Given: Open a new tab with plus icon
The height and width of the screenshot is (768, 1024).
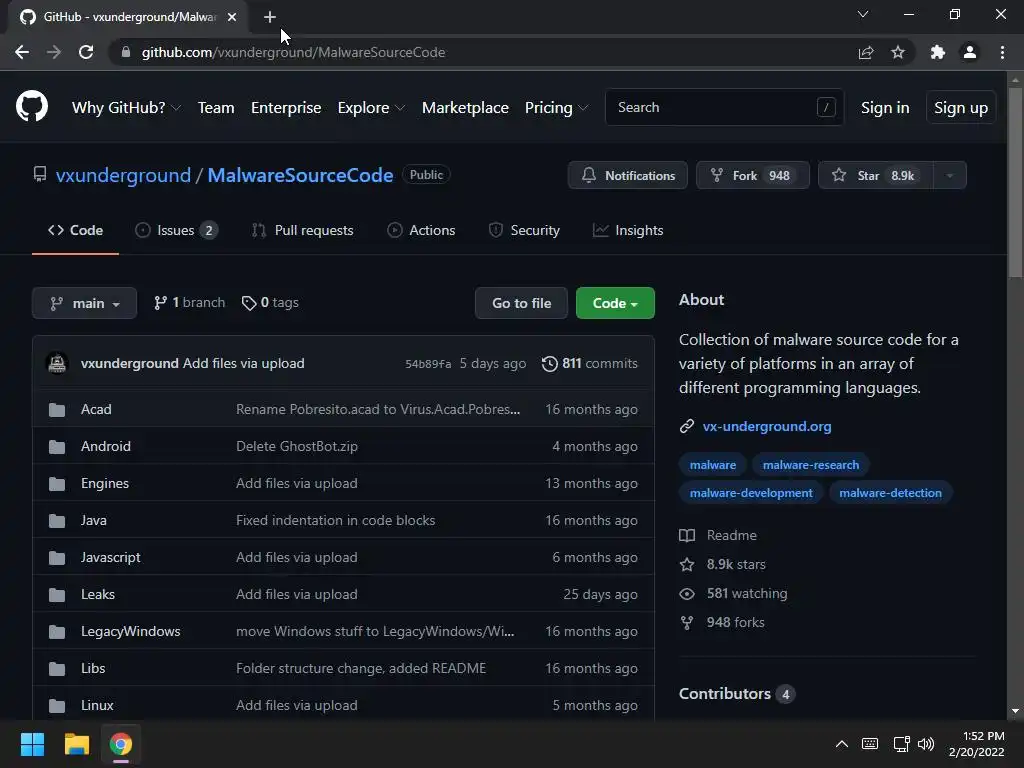Looking at the screenshot, I should (x=270, y=17).
